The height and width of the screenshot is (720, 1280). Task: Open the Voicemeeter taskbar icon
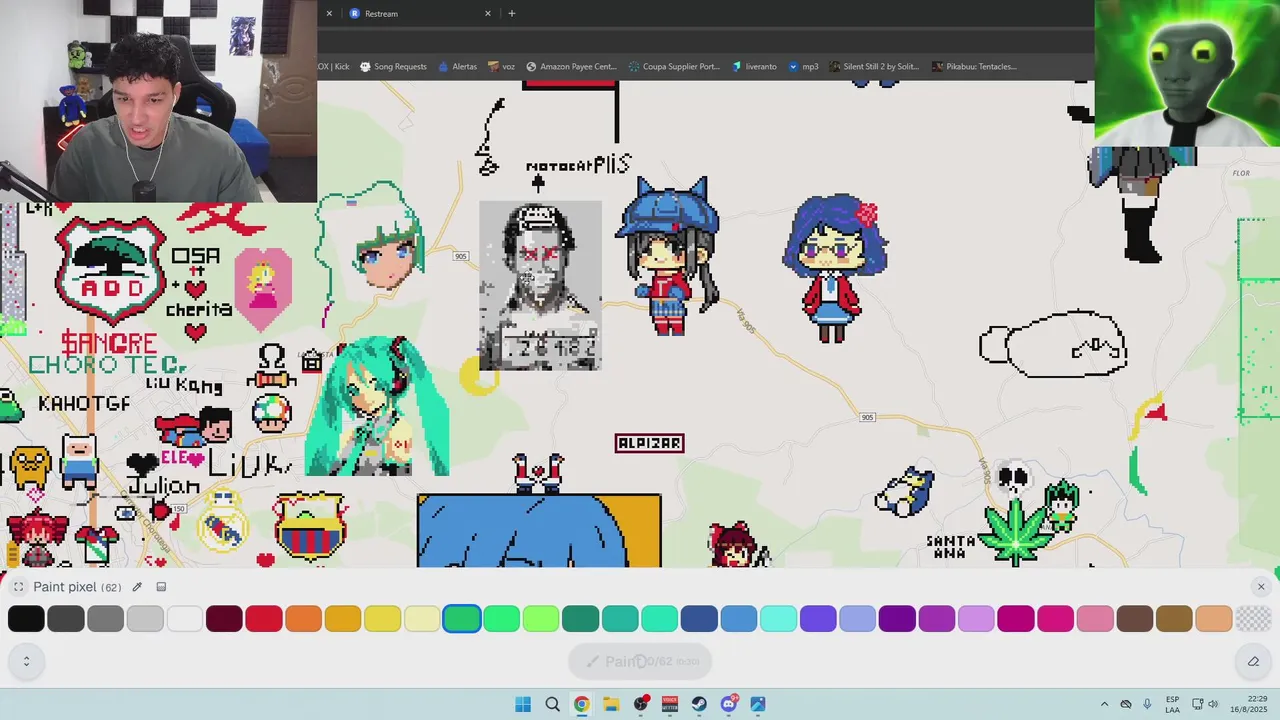pos(670,704)
